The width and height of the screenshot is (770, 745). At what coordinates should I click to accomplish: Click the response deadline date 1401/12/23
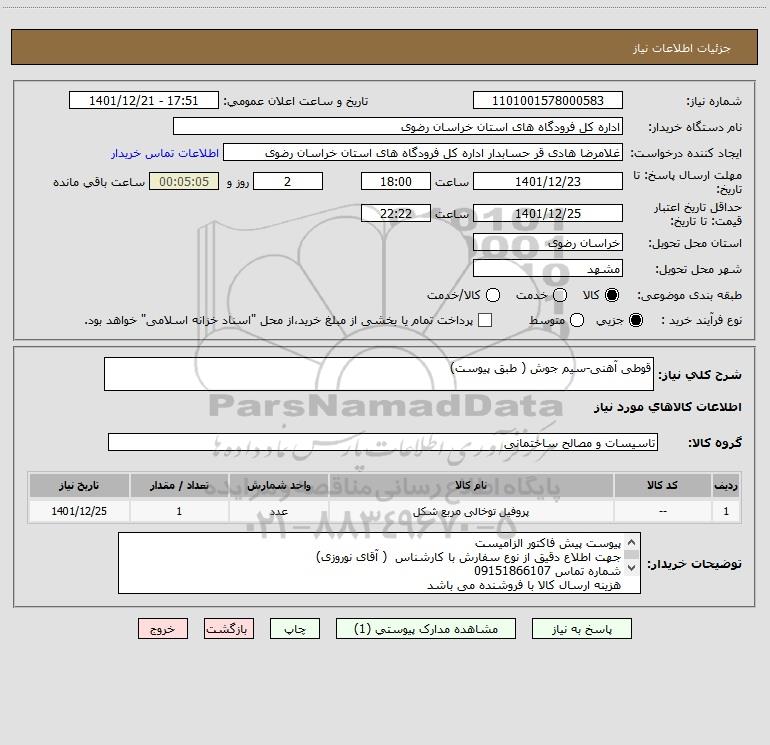(548, 181)
